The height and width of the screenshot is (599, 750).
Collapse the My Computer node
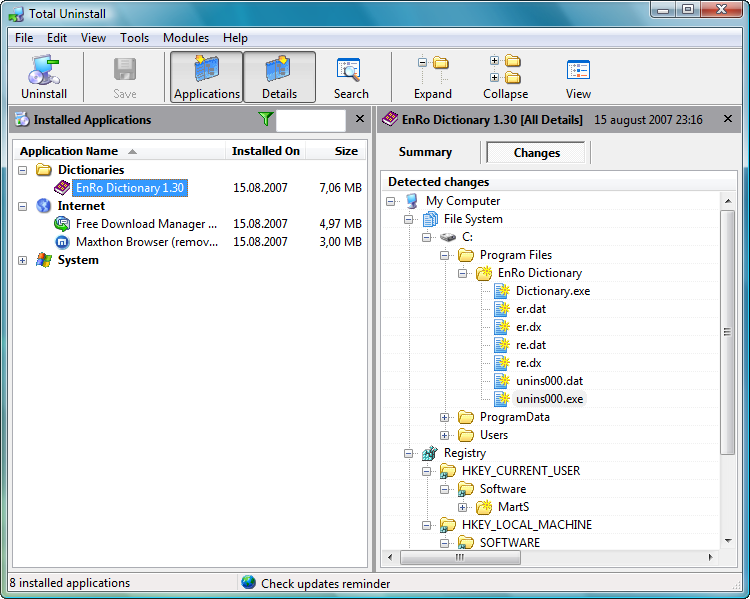pyautogui.click(x=391, y=201)
